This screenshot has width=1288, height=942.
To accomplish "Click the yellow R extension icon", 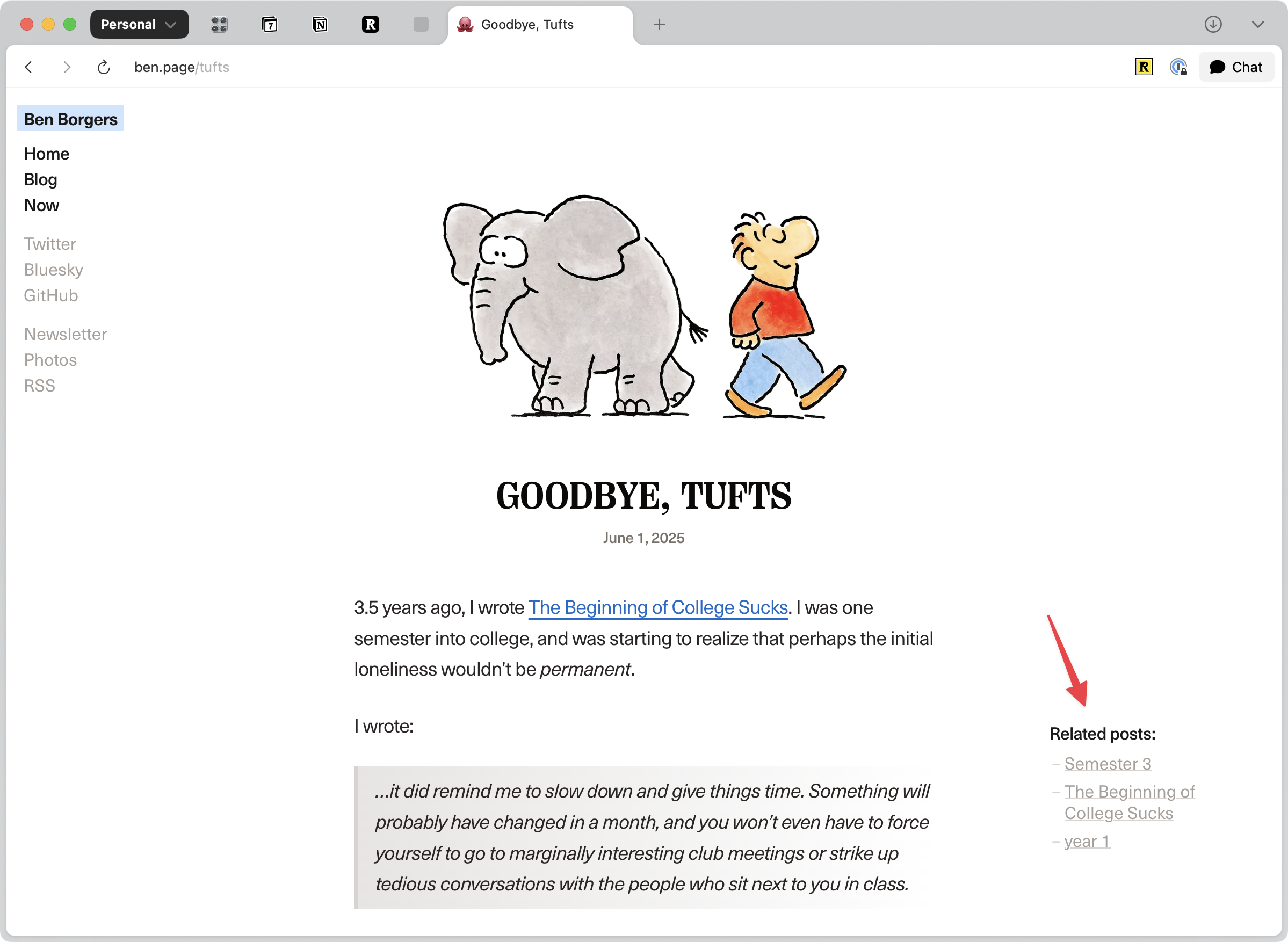I will coord(1144,67).
